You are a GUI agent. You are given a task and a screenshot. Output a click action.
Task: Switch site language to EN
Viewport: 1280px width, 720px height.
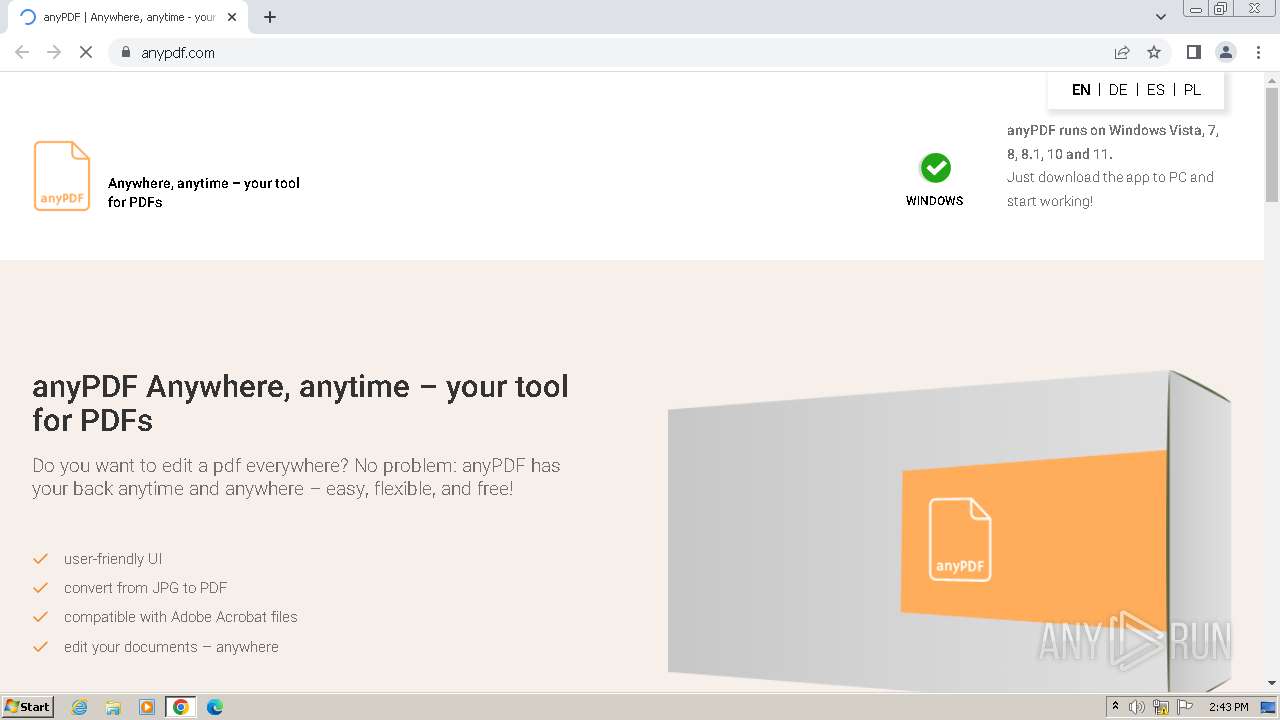tap(1081, 90)
